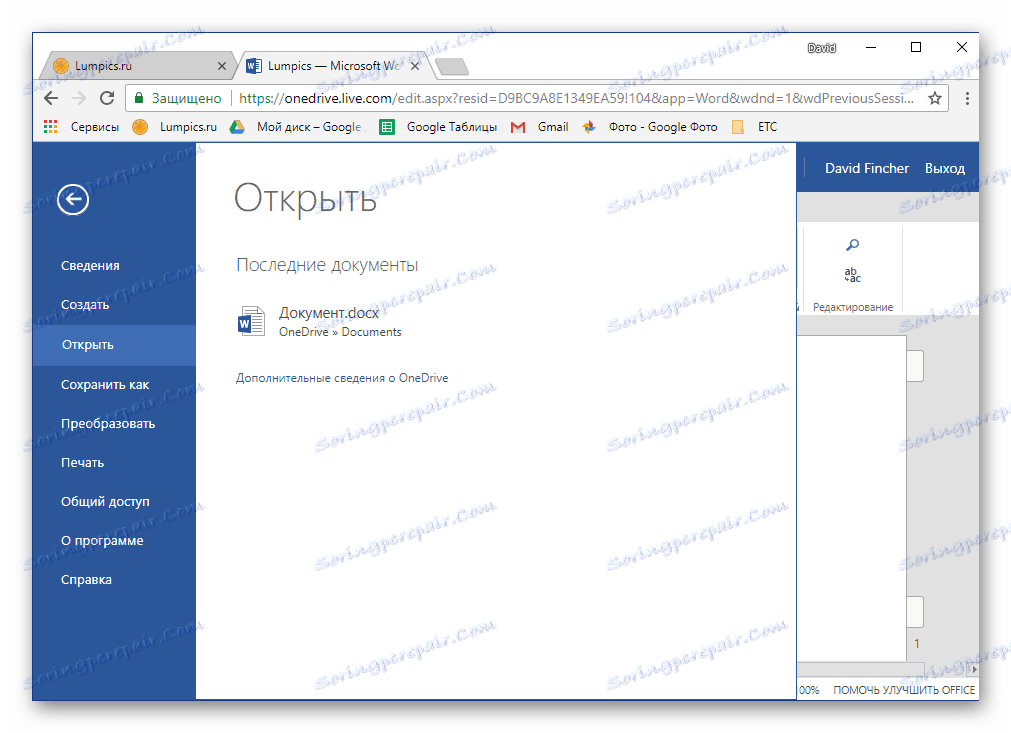Select Создать in the sidebar
This screenshot has height=733, width=1011.
(x=84, y=304)
